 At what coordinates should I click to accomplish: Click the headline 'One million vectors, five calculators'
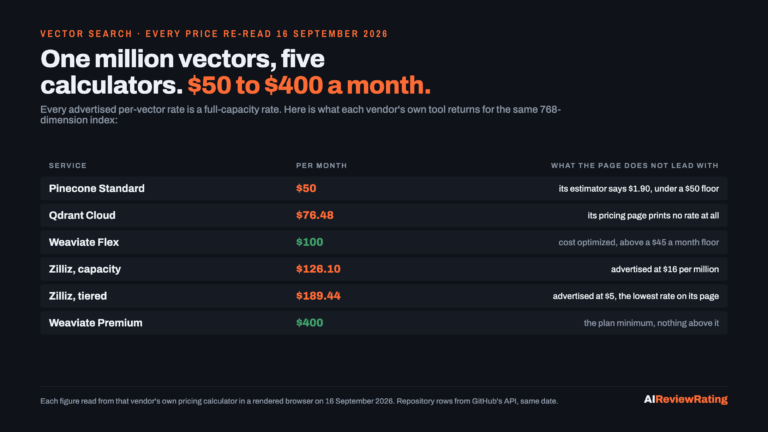click(x=182, y=72)
